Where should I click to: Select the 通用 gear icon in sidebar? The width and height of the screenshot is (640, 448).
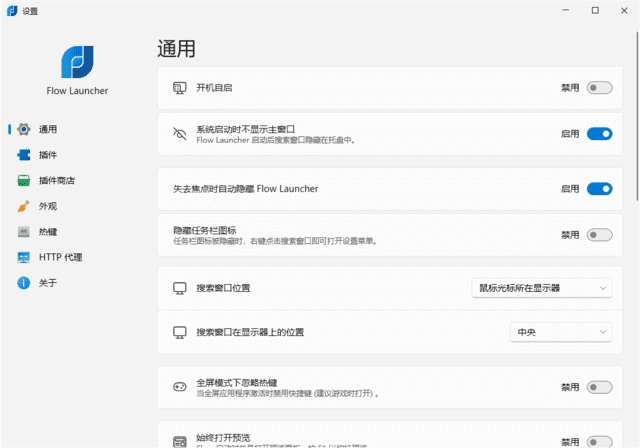[x=24, y=129]
